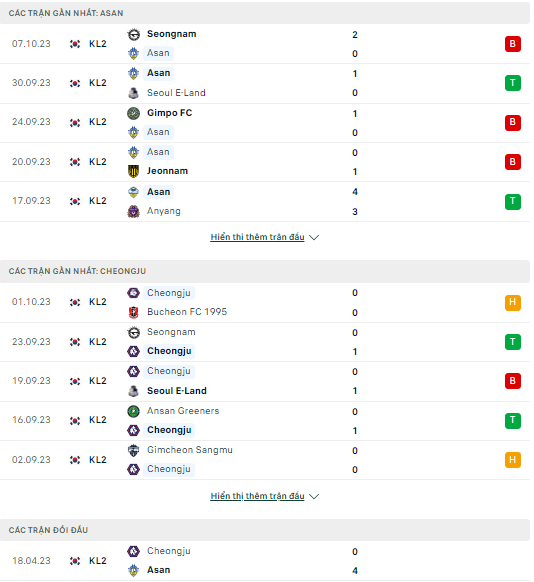This screenshot has width=534, height=582.
Task: Click orange H badge for Cheongju vs Bucheon
Action: pyautogui.click(x=513, y=303)
